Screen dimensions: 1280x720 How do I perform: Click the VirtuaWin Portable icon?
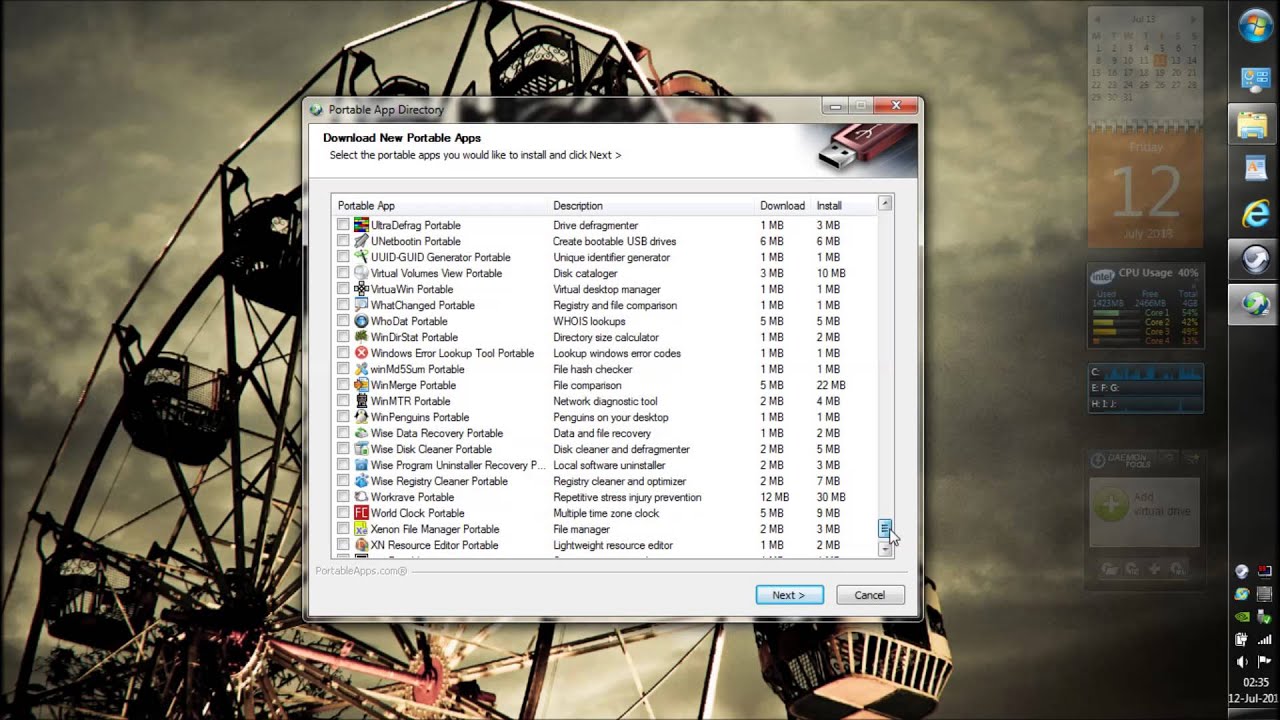pyautogui.click(x=361, y=289)
